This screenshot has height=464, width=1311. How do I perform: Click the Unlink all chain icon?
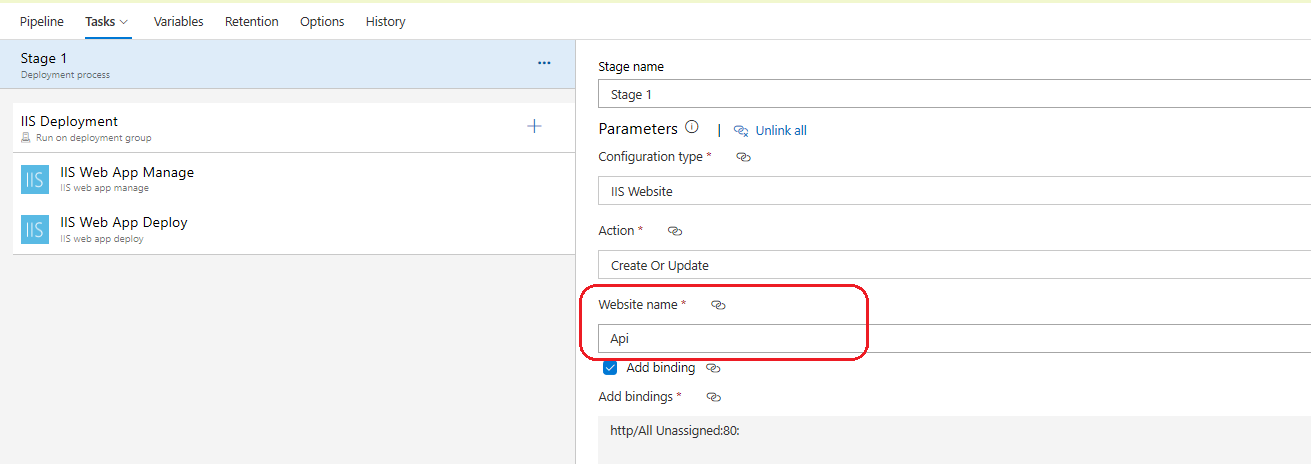click(x=741, y=130)
